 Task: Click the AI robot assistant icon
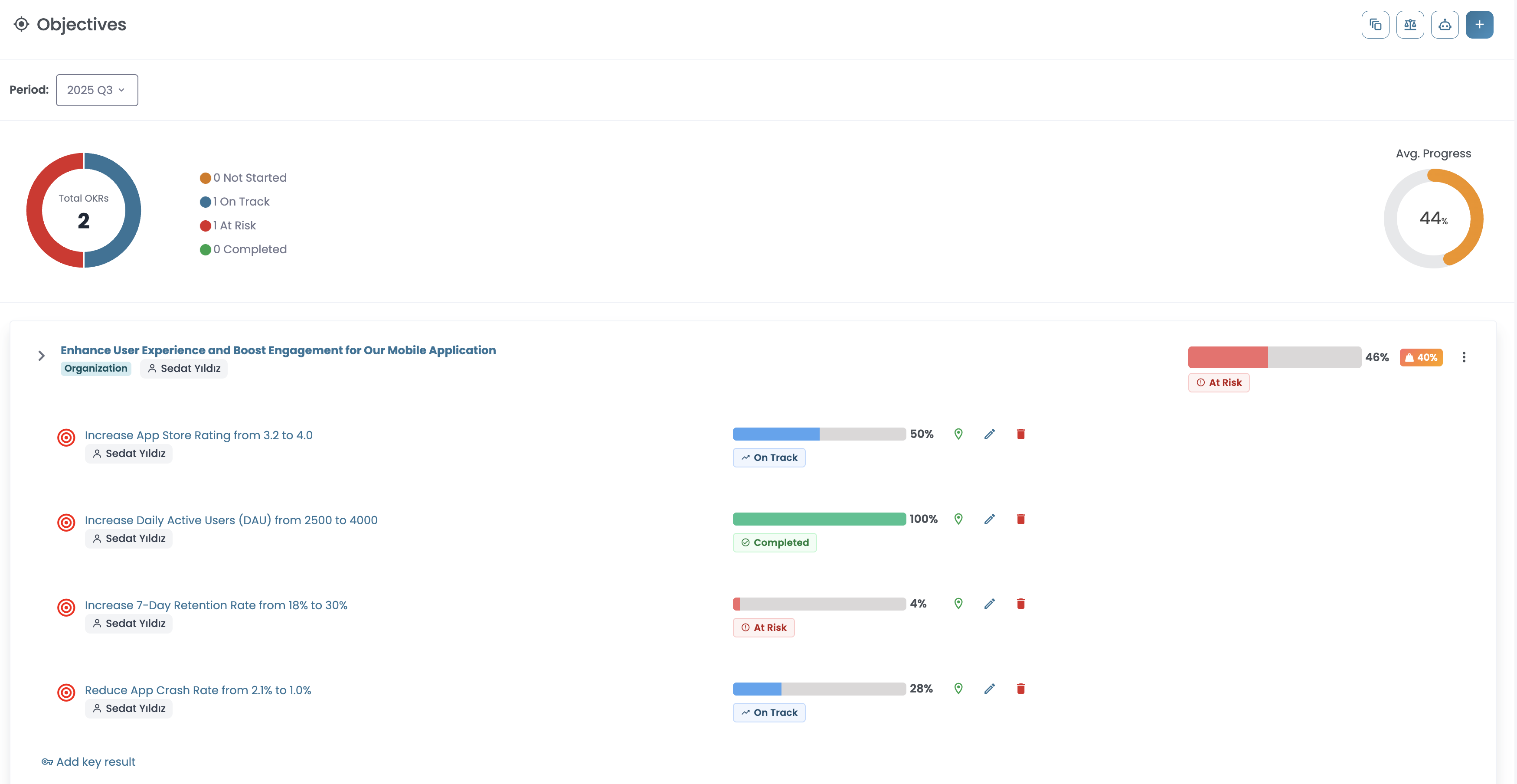1445,25
